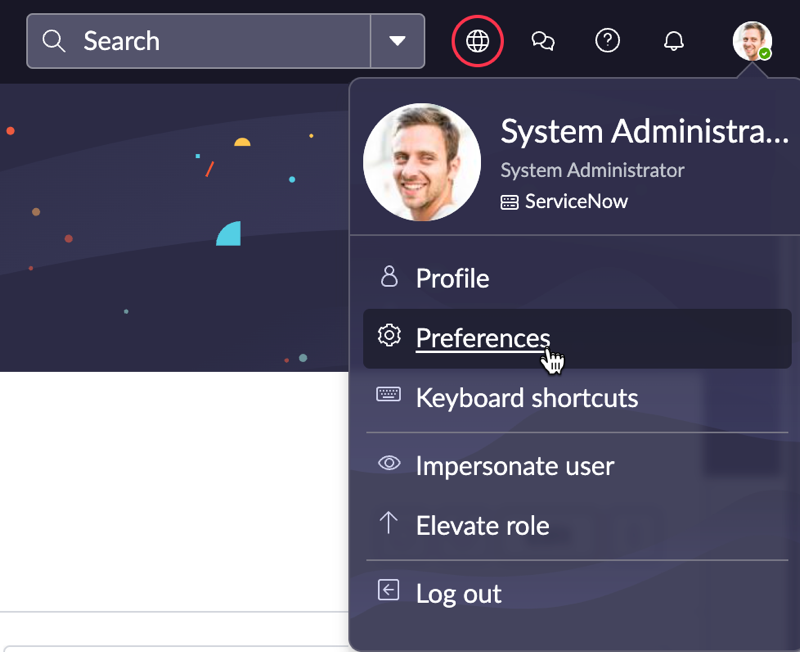The height and width of the screenshot is (652, 800).
Task: Choose Impersonate user option
Action: pos(577,466)
